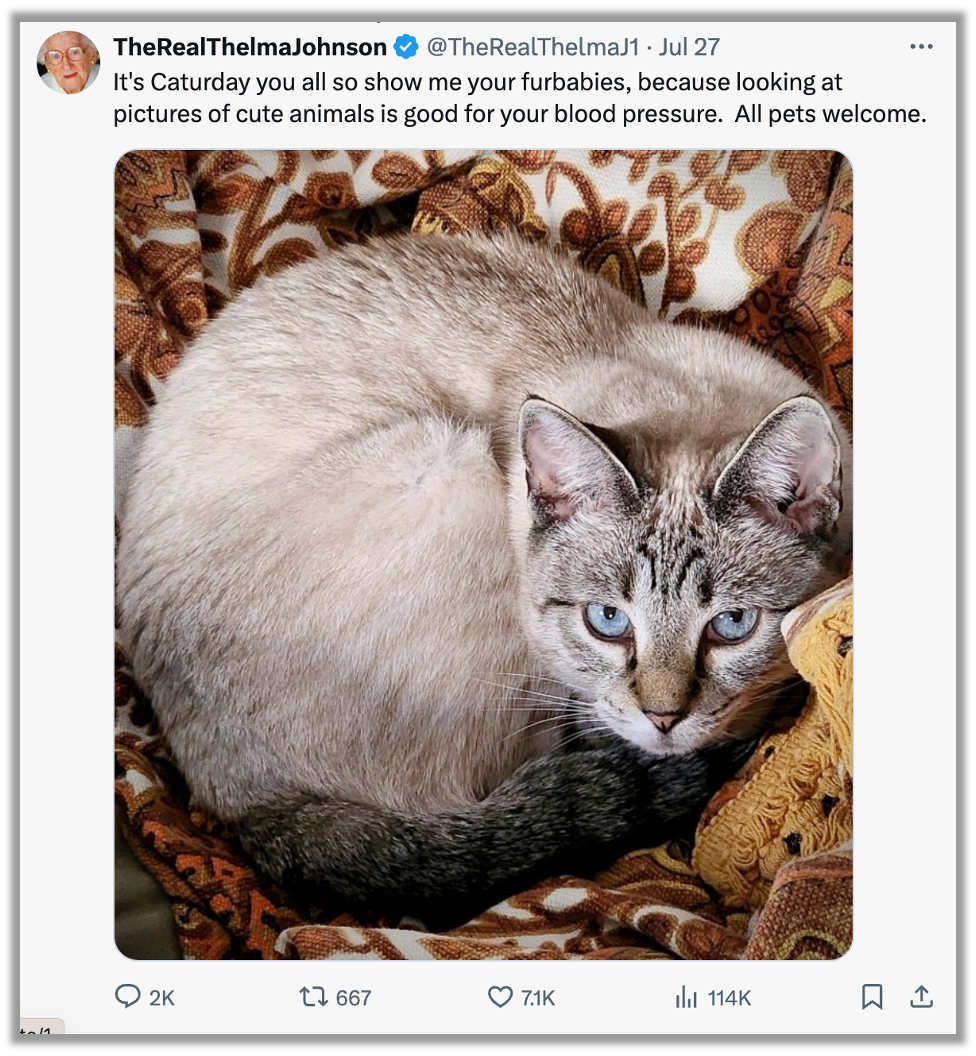Image resolution: width=976 pixels, height=1056 pixels.
Task: Enlarge the cat photo
Action: (x=483, y=555)
